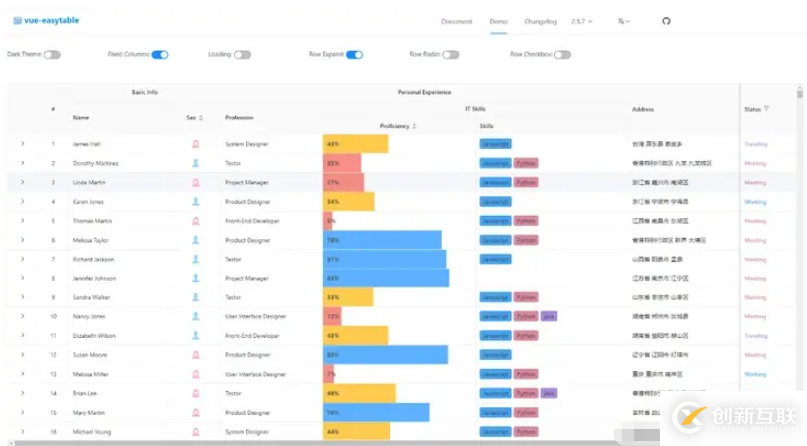Turn off the Fixed Columns switch
The height and width of the screenshot is (446, 807).
pos(160,55)
